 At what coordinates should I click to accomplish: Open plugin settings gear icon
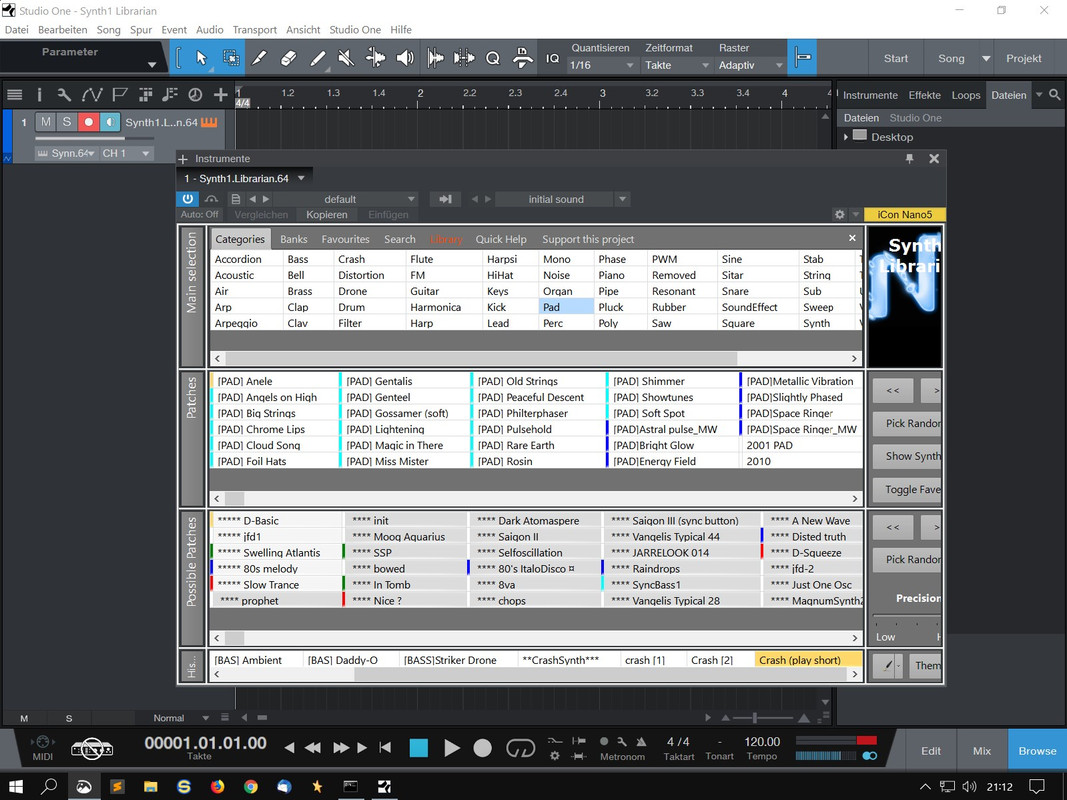click(x=840, y=214)
